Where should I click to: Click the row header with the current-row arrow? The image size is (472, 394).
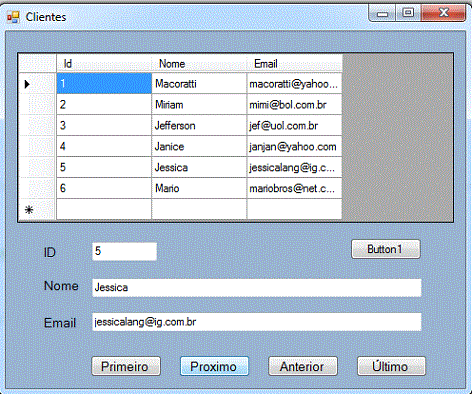[37, 83]
